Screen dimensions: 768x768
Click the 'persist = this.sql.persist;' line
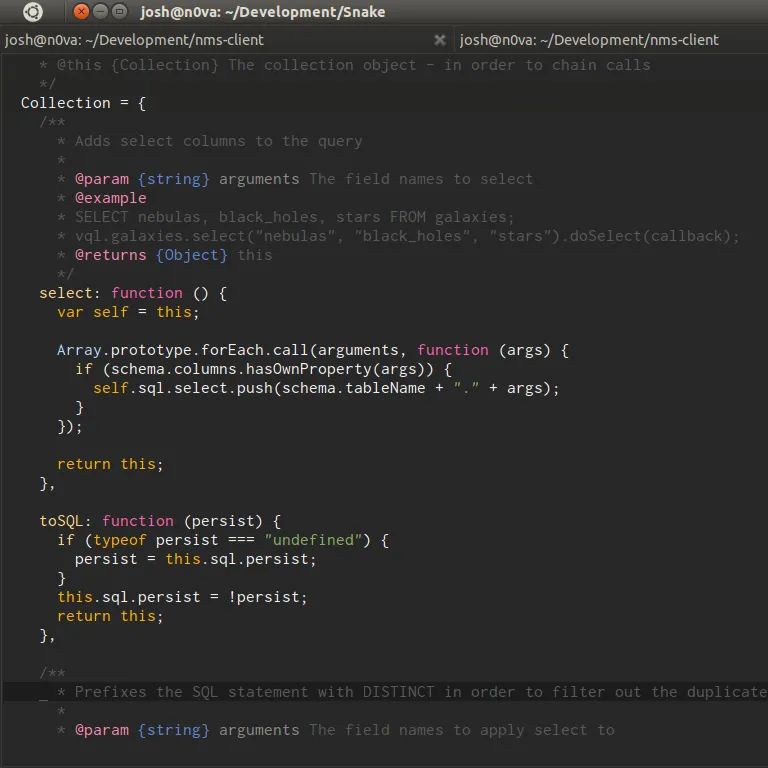pos(195,559)
